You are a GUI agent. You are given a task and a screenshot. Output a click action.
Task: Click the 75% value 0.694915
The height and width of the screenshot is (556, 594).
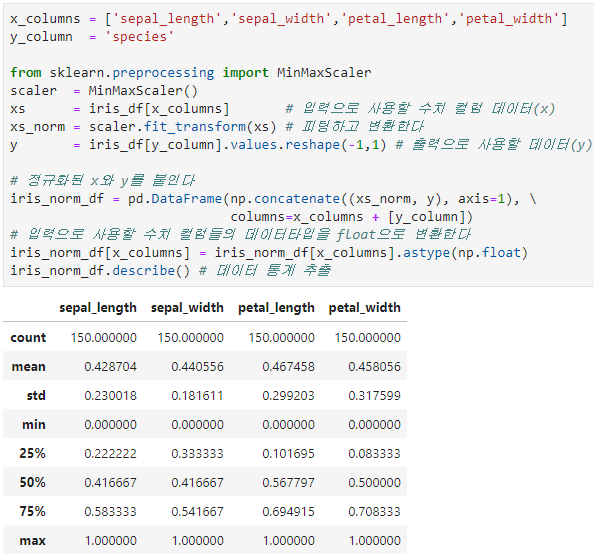point(288,512)
